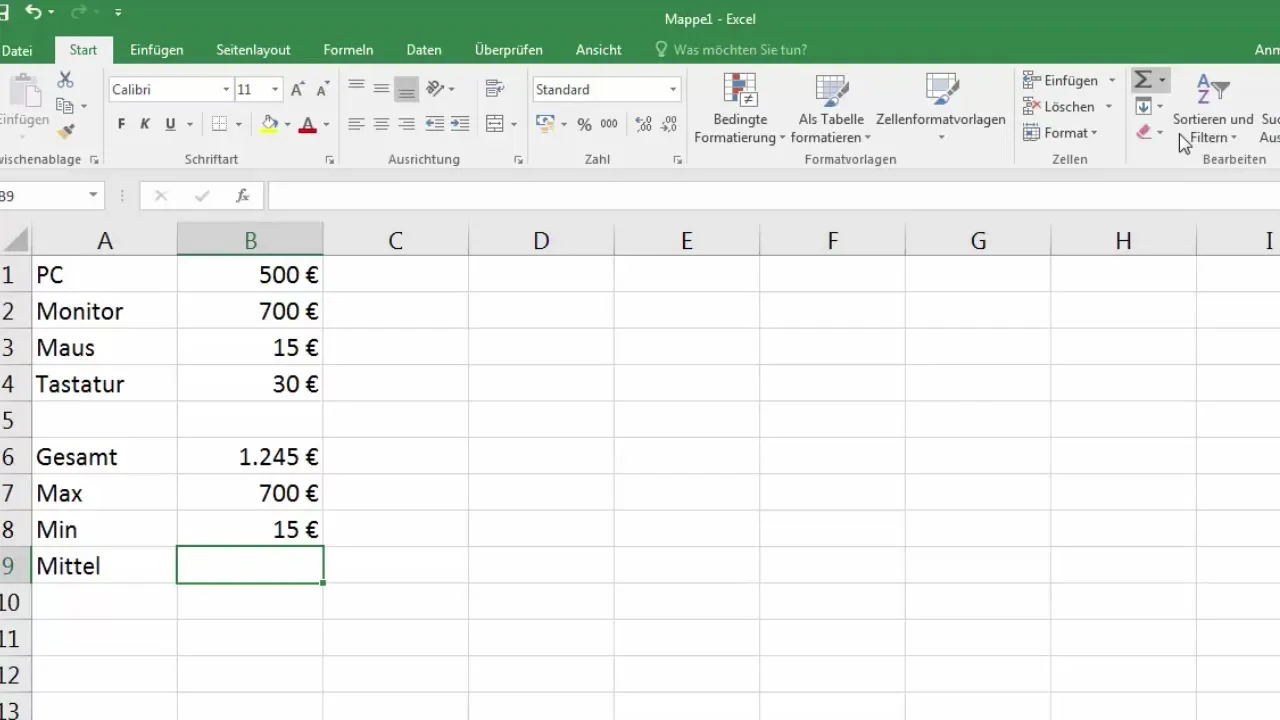The image size is (1280, 720).
Task: Open Zahl dialog launcher
Action: point(677,160)
